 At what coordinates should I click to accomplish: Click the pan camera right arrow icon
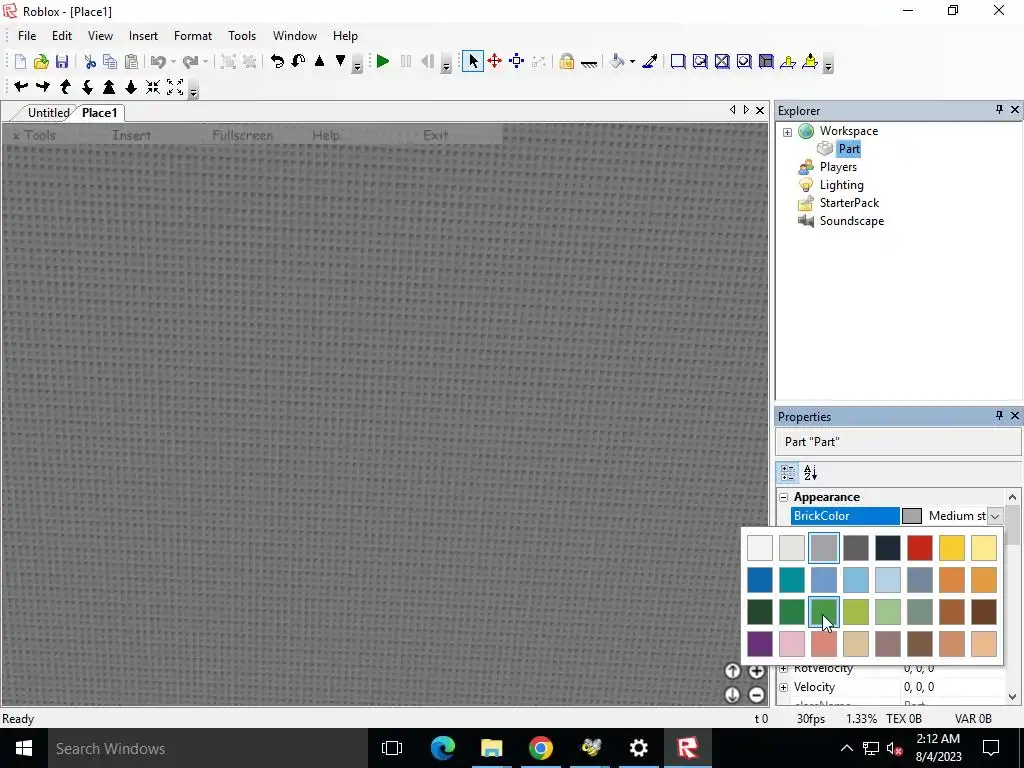pos(43,87)
